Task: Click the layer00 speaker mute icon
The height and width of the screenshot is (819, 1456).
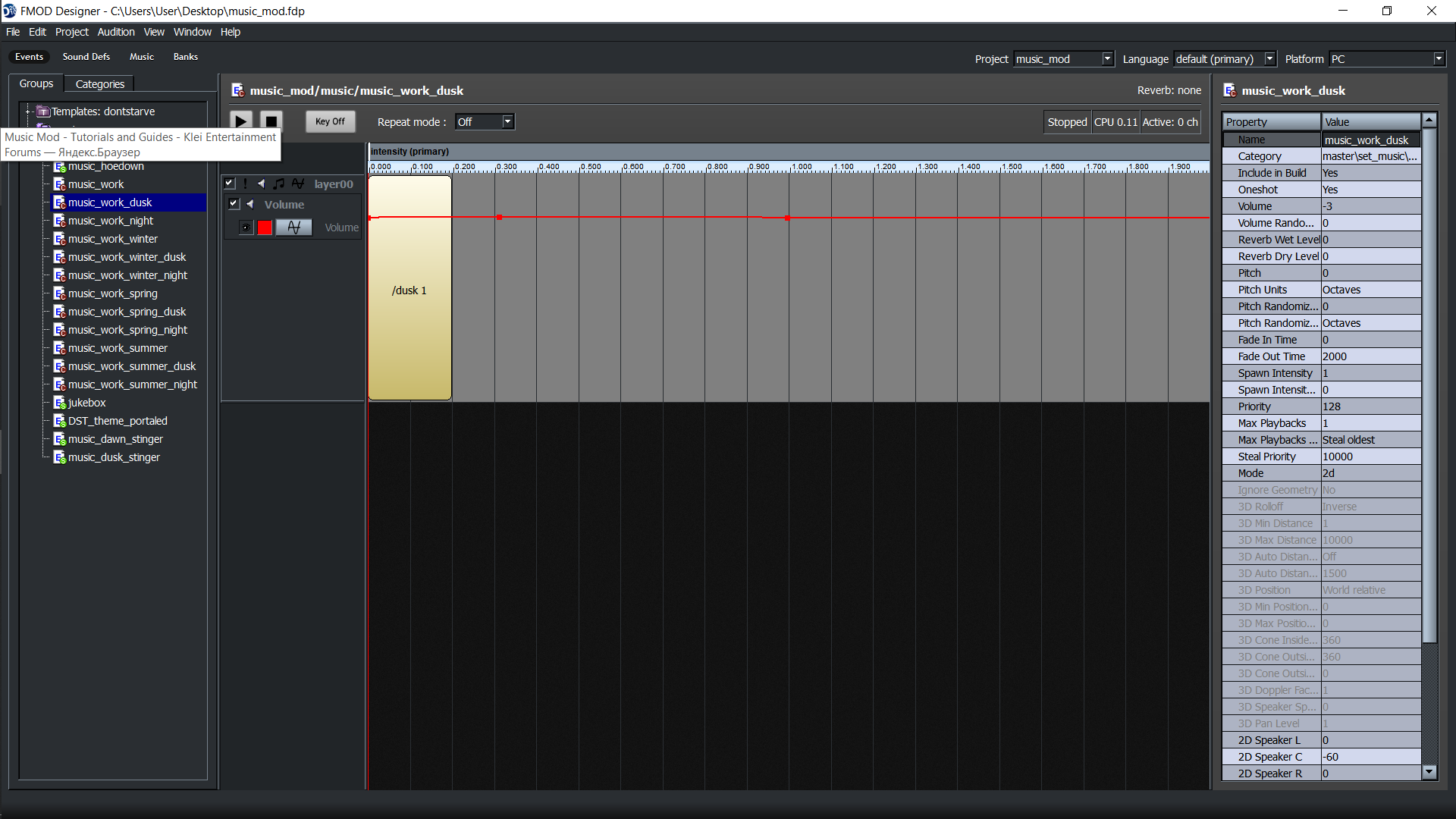Action: click(x=261, y=184)
